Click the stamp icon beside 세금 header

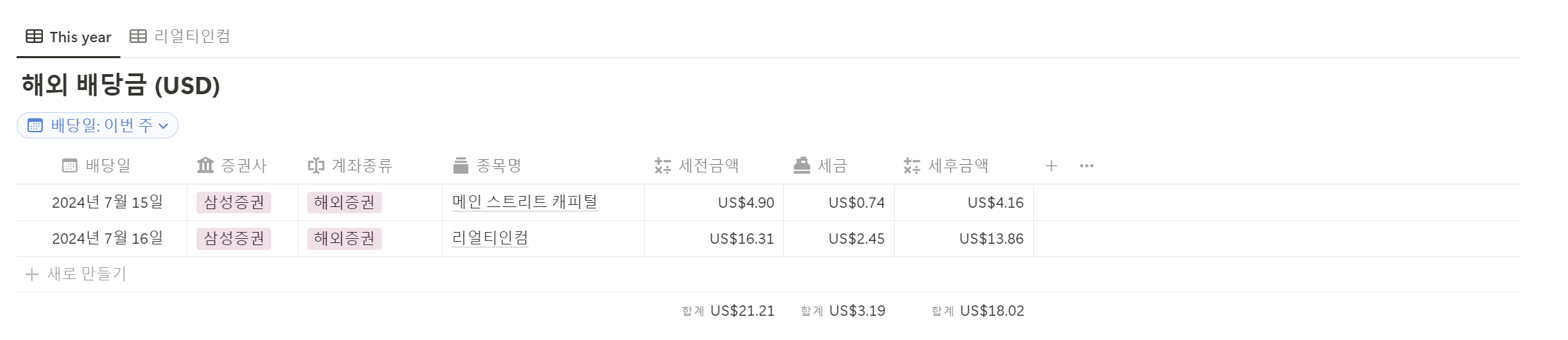click(x=802, y=165)
